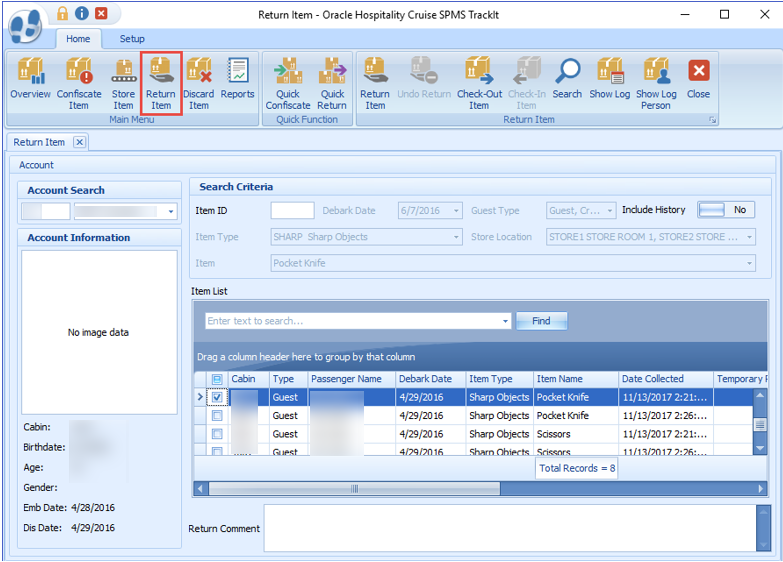
Task: Open the Store Item function
Action: pos(123,83)
